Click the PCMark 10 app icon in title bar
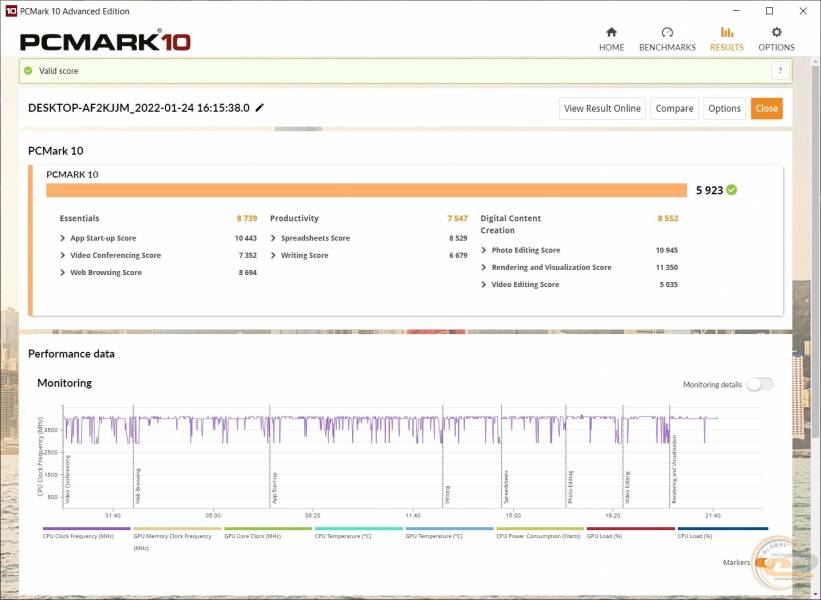 pos(10,11)
